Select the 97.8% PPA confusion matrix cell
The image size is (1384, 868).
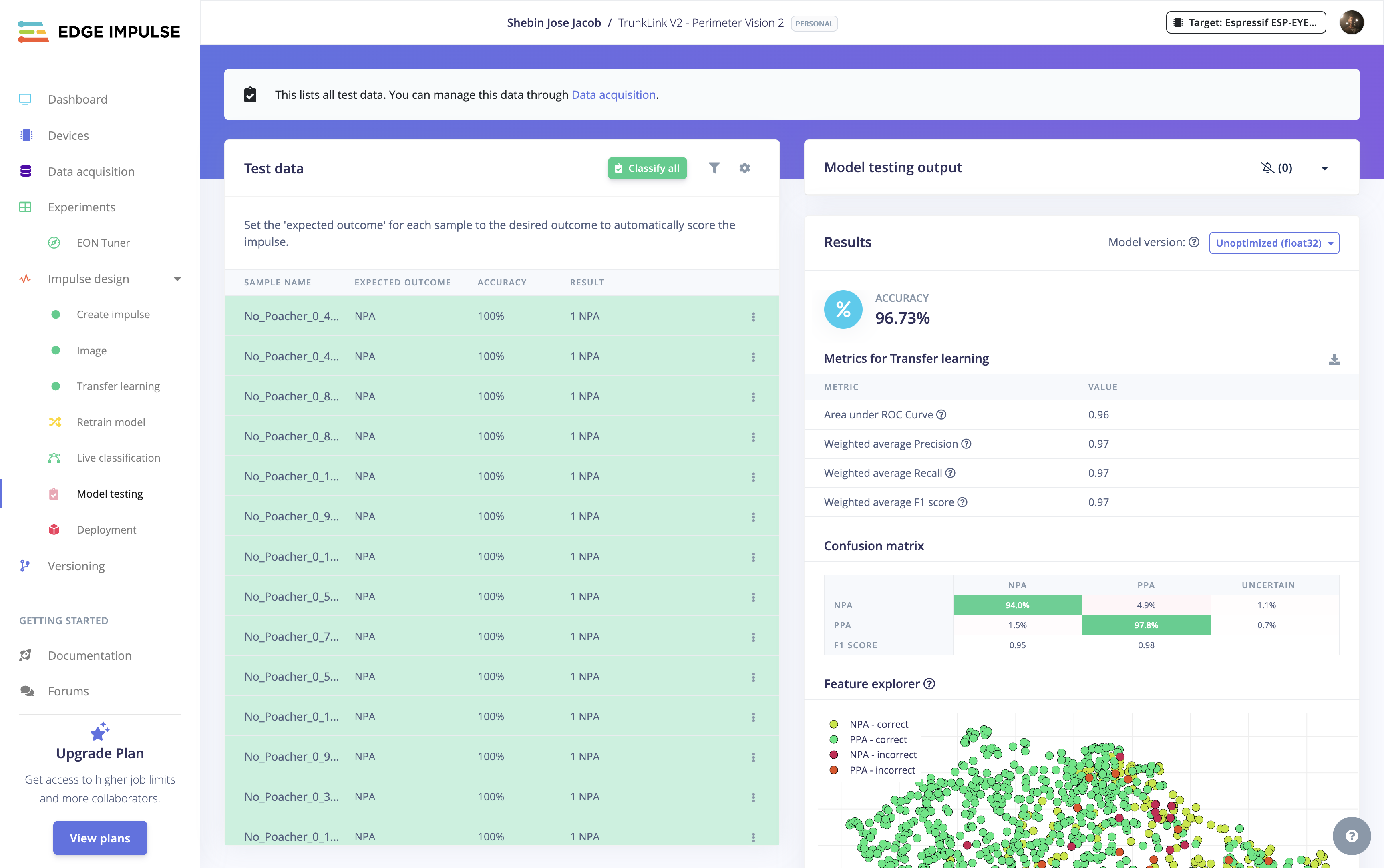tap(1146, 625)
